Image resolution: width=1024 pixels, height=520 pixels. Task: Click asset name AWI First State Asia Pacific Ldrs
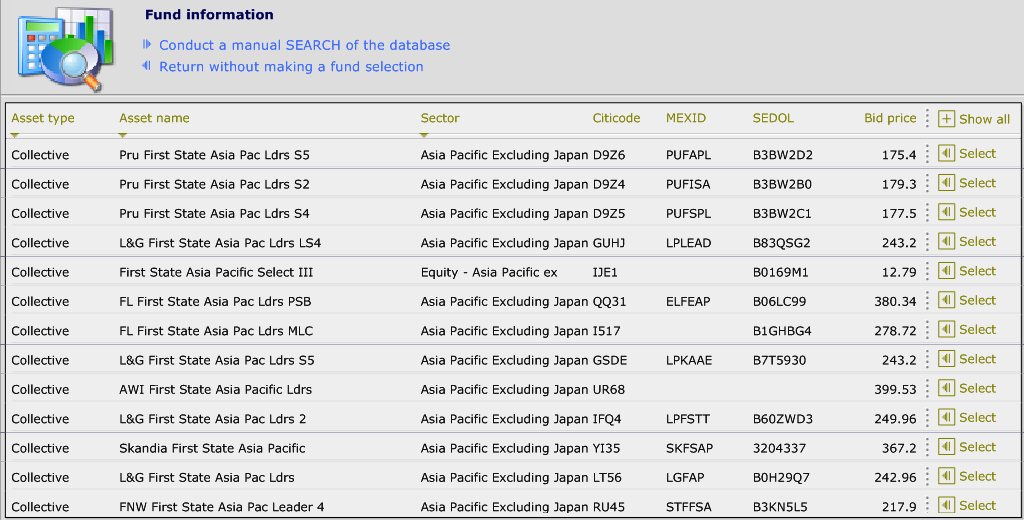pyautogui.click(x=216, y=389)
